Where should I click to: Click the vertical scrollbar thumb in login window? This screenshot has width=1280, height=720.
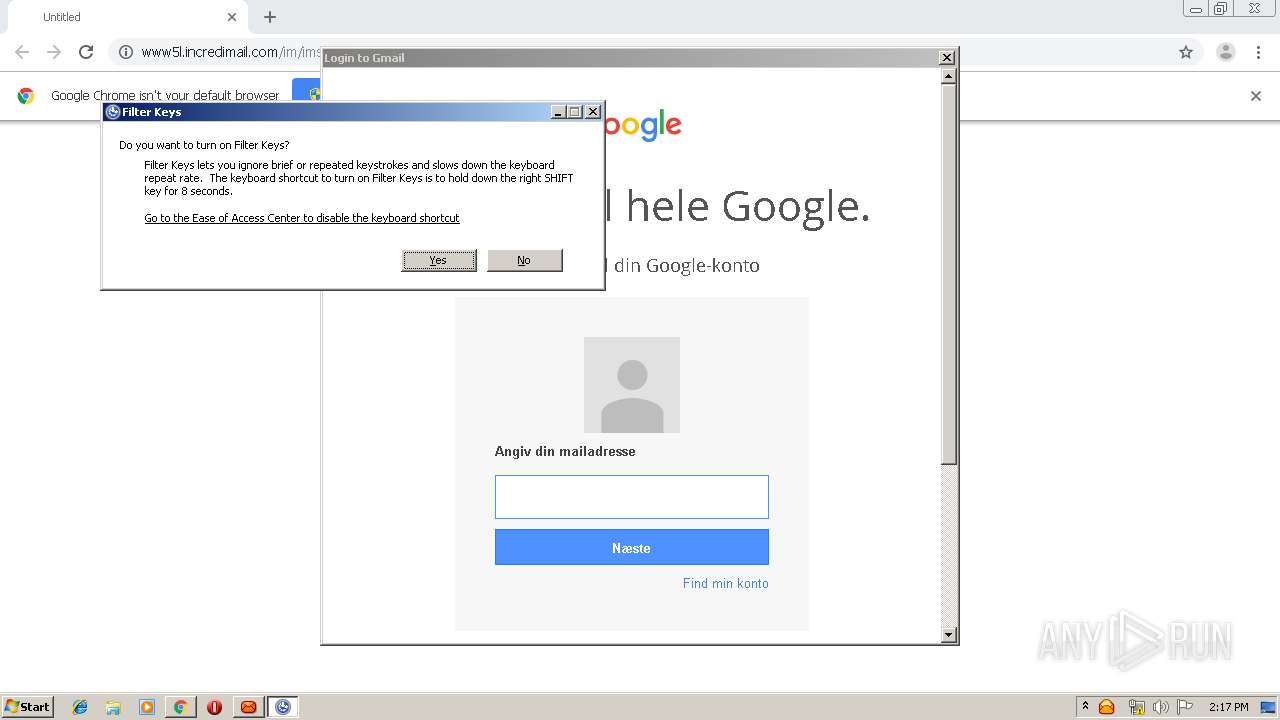[x=949, y=274]
